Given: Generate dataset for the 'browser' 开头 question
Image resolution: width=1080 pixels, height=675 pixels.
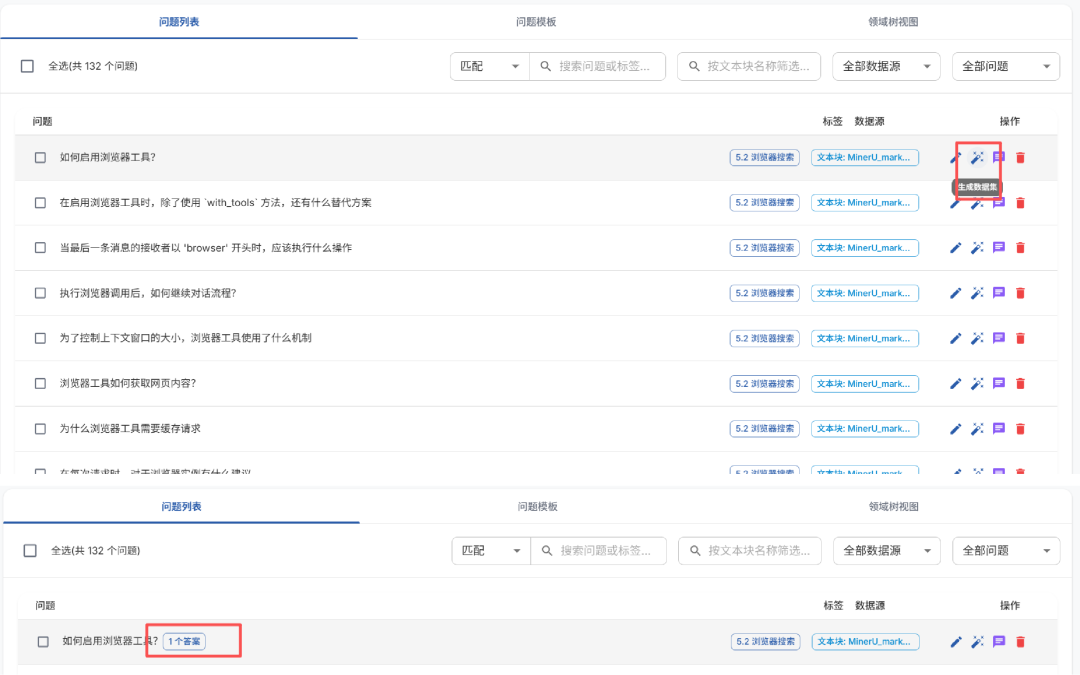Looking at the screenshot, I should [x=977, y=248].
